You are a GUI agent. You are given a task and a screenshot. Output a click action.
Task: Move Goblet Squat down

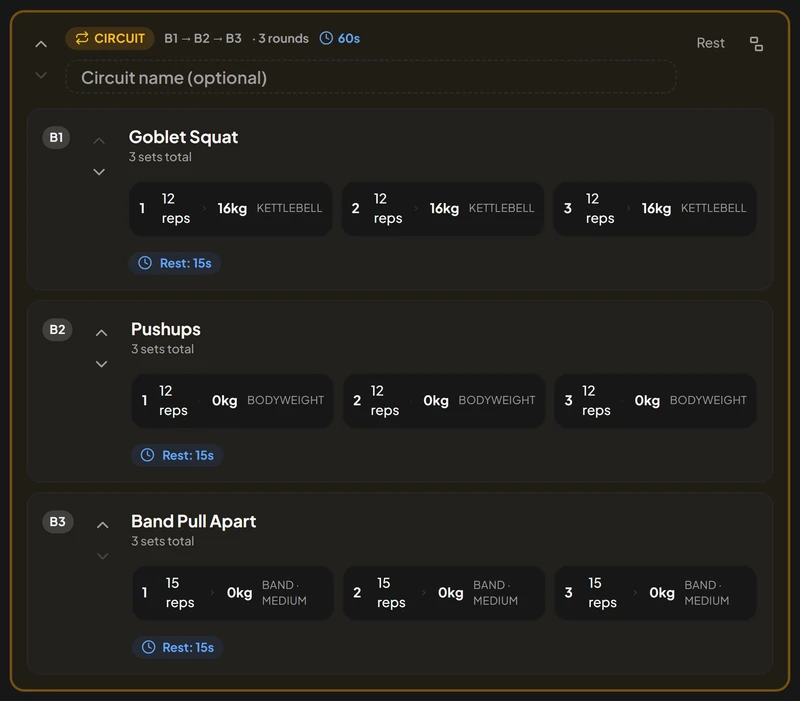99,172
